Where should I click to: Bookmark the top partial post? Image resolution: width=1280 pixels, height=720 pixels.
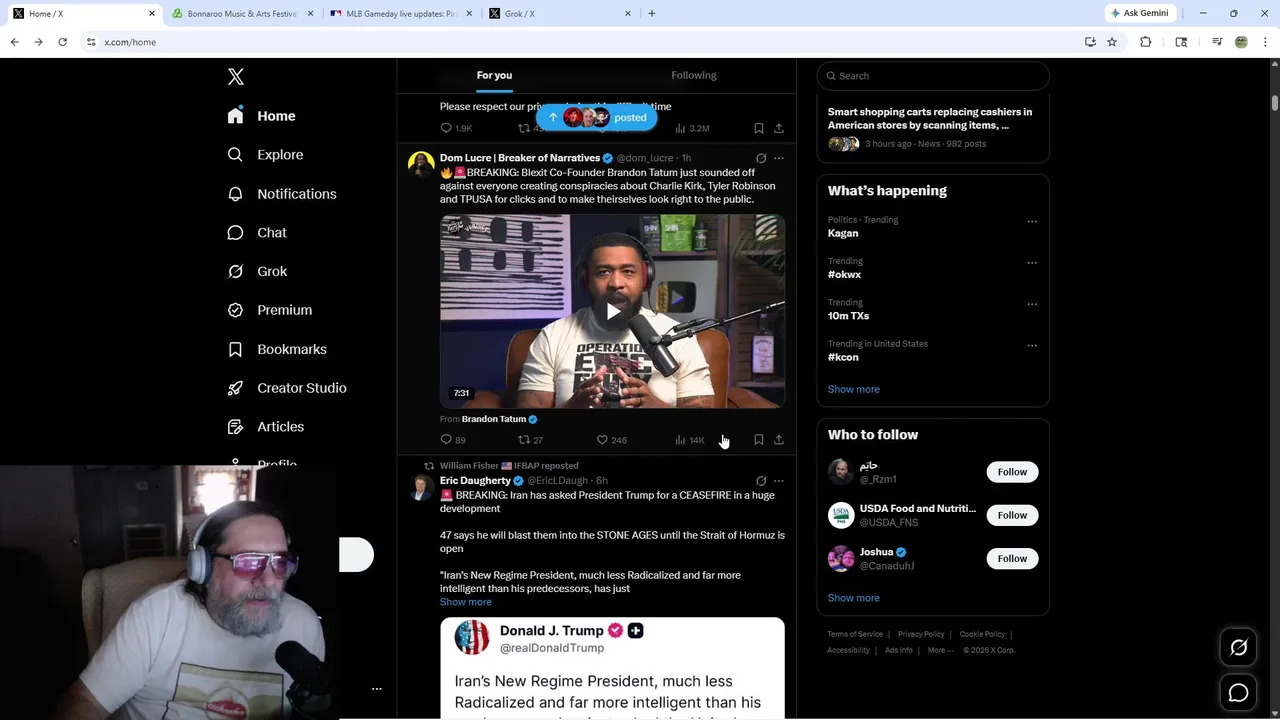pos(758,128)
